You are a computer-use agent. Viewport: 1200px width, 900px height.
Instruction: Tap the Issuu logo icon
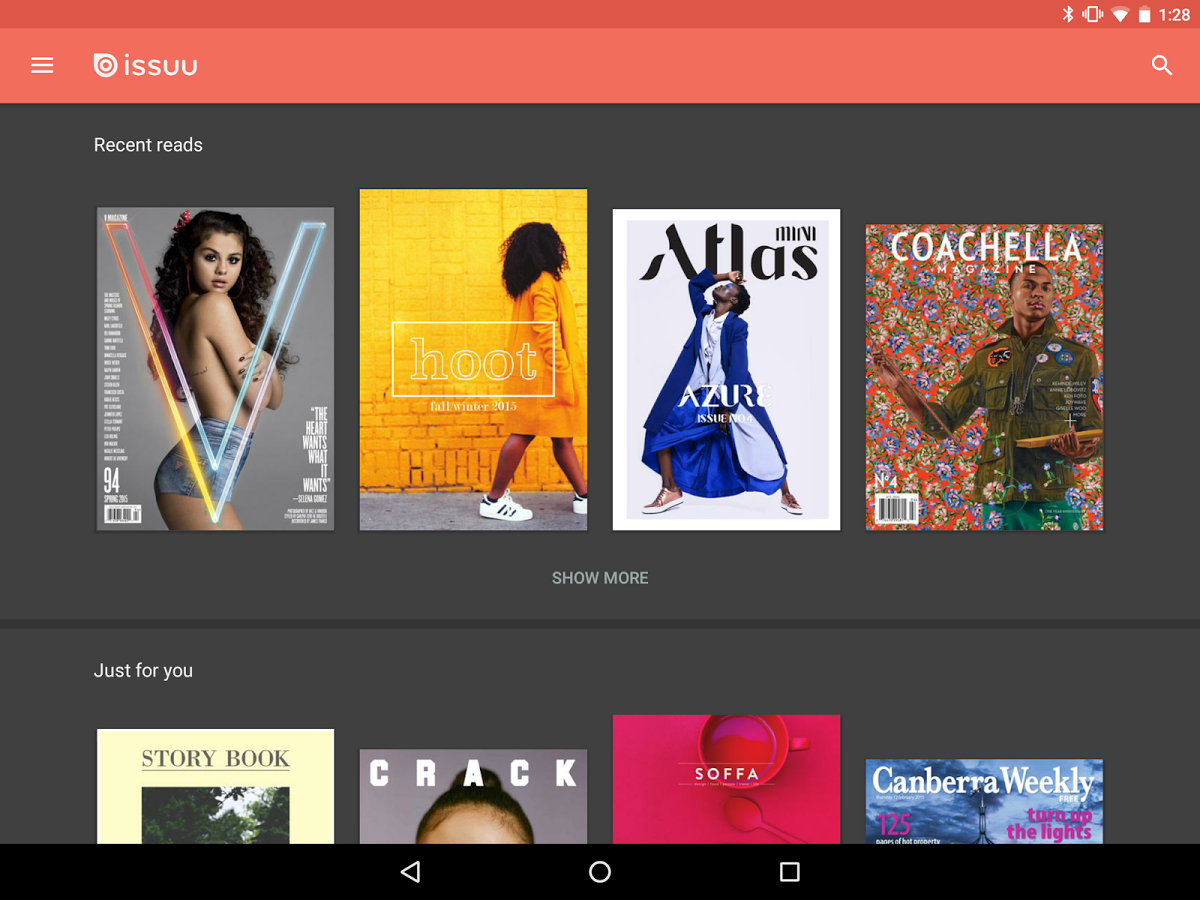tap(104, 65)
